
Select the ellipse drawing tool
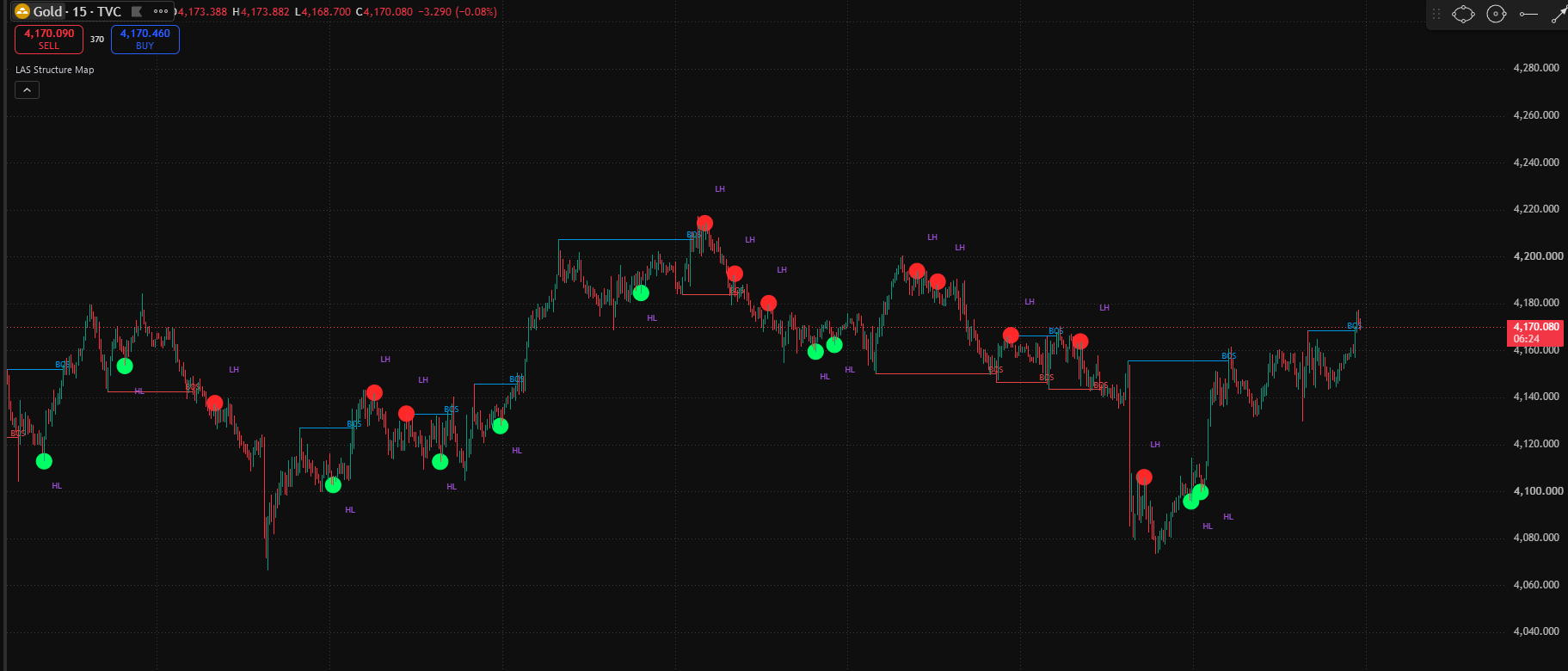pos(1463,14)
